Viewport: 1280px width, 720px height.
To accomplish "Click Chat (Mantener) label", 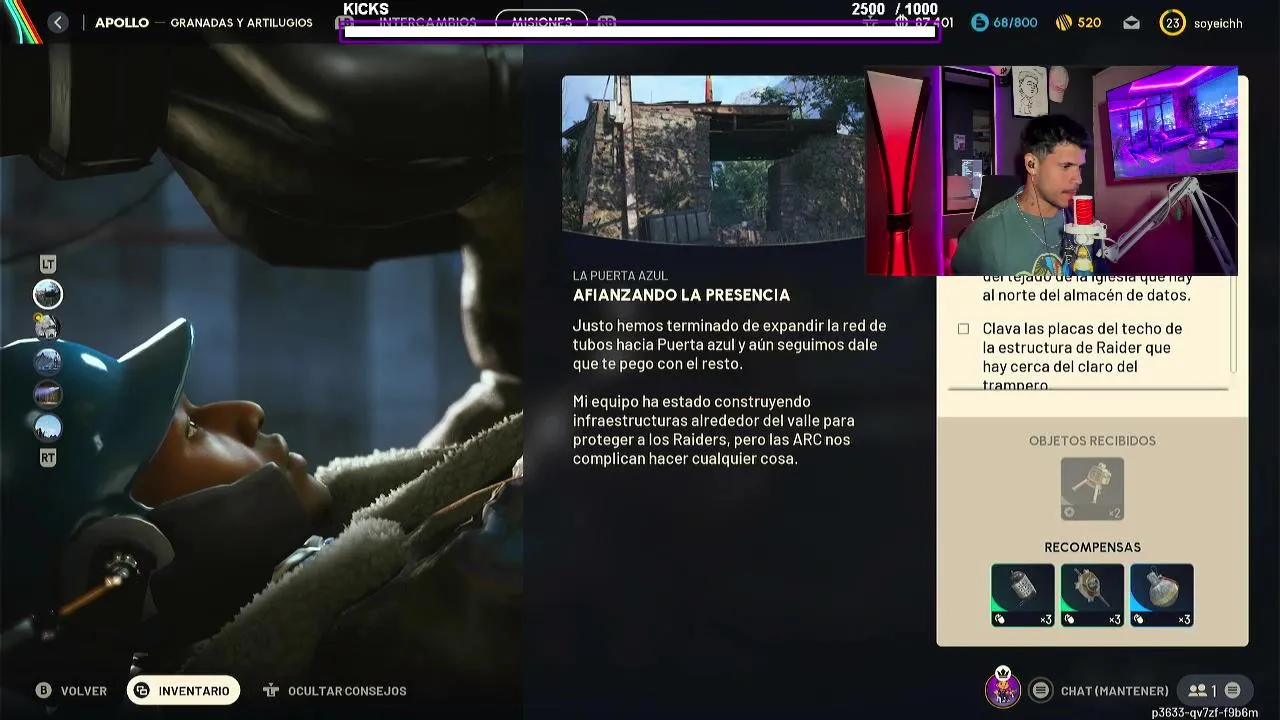I will tap(1114, 691).
